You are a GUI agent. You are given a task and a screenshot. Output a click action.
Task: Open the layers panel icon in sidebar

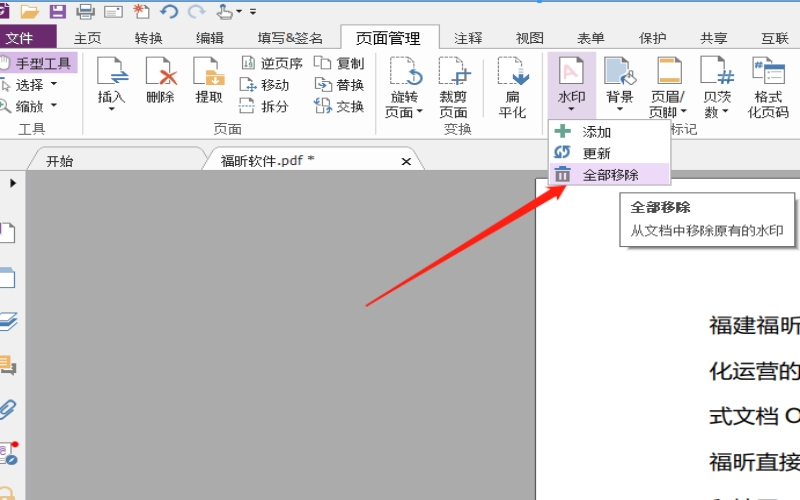pos(8,322)
